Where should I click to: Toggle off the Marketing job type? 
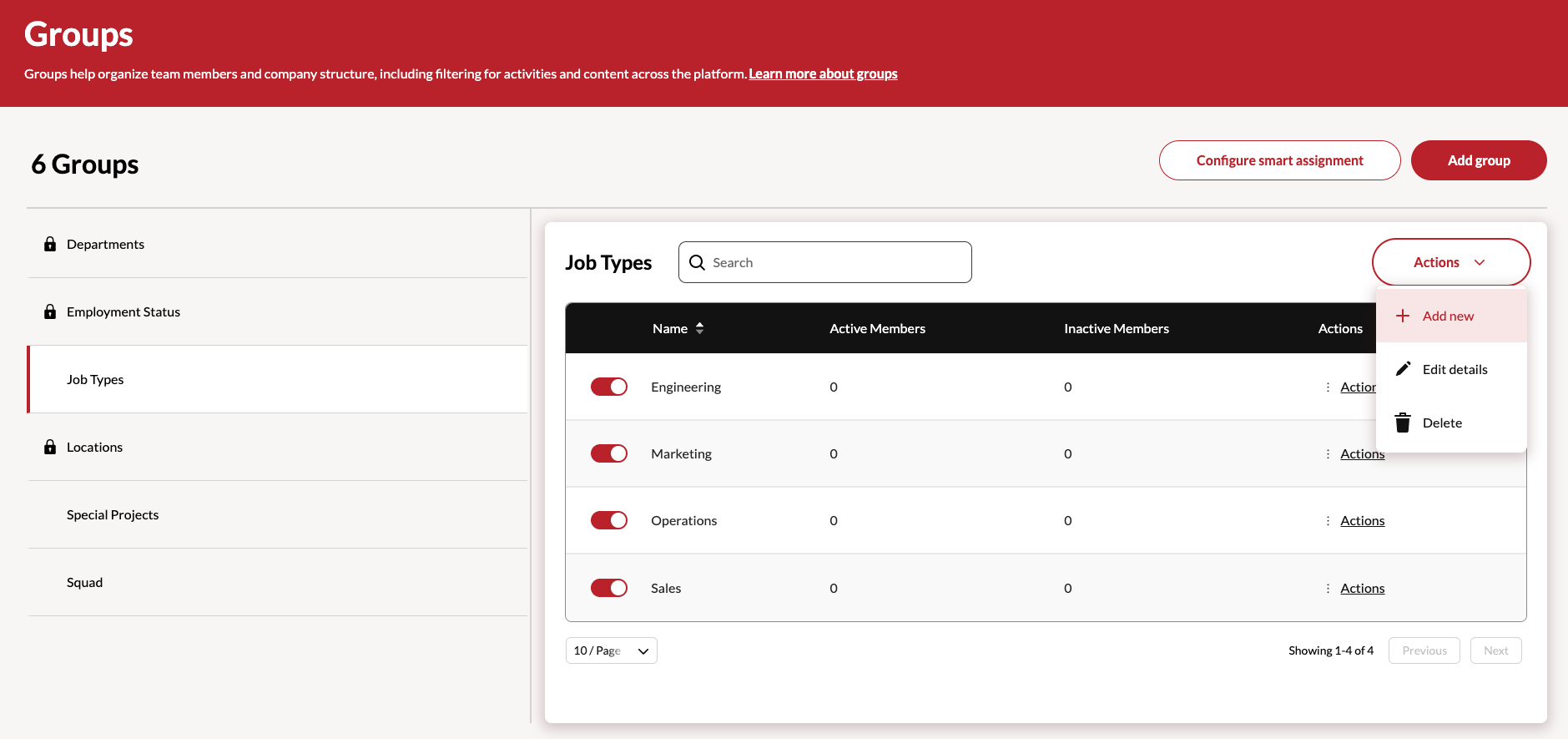point(609,453)
